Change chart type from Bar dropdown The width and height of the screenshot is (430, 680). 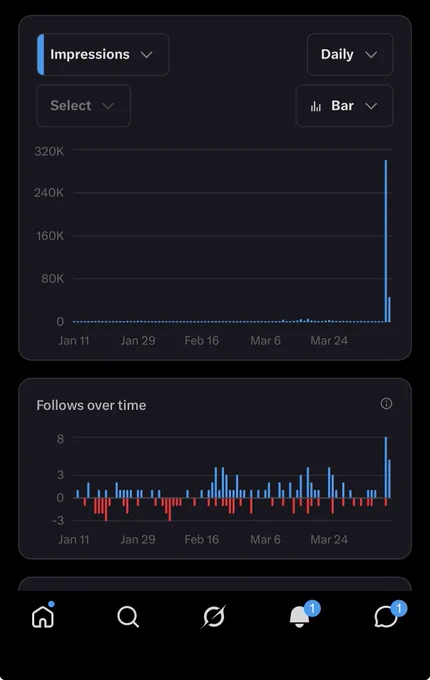tap(344, 106)
